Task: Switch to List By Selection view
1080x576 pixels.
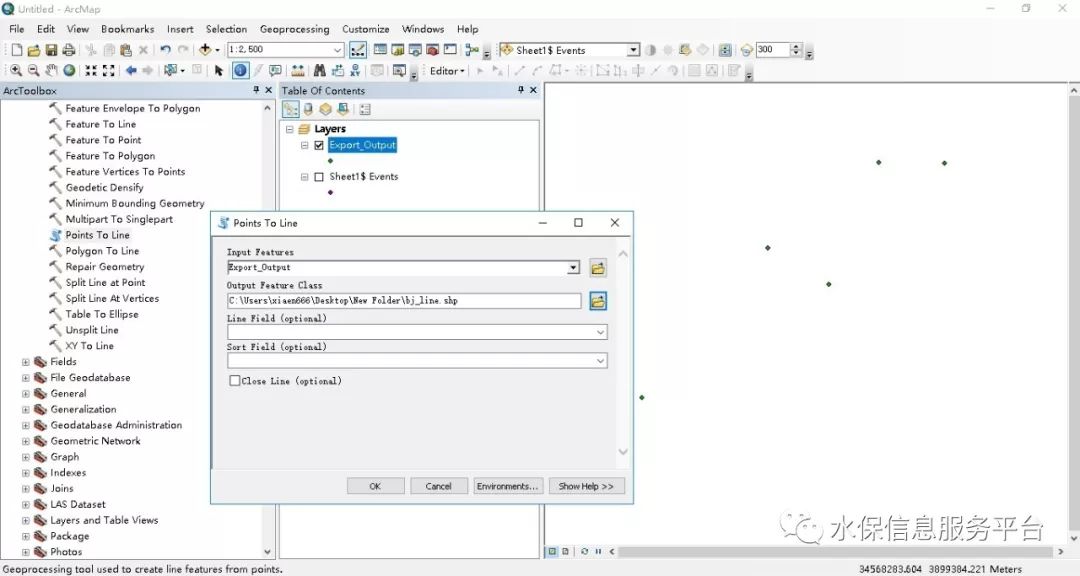Action: coord(342,110)
